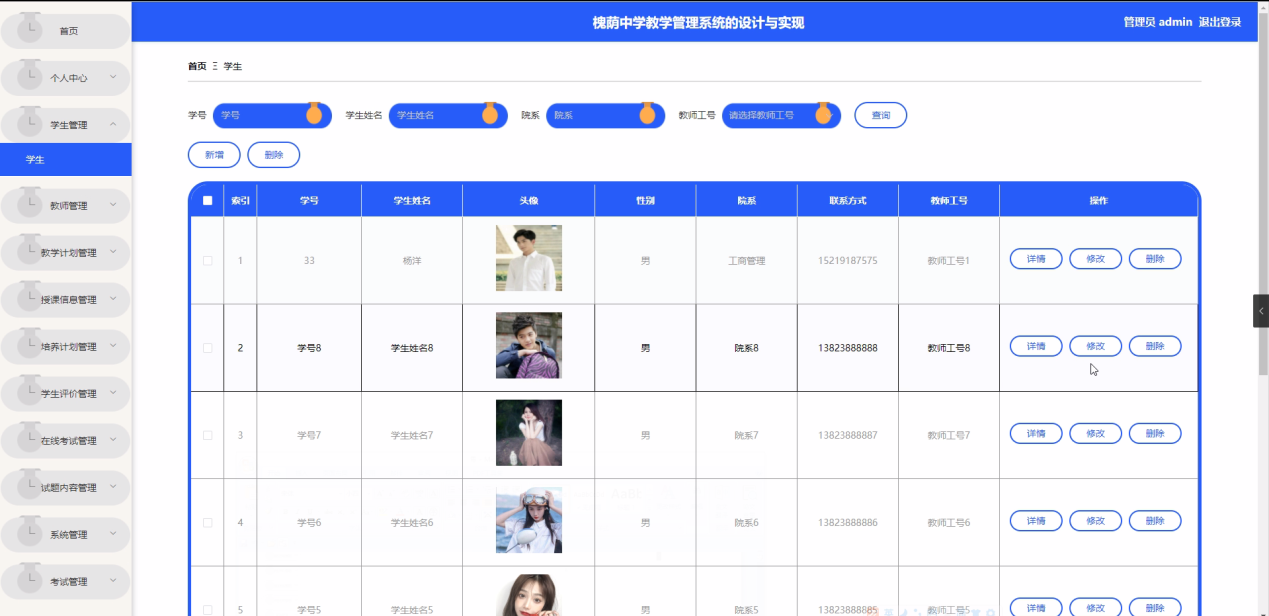Expand the 在线考试管理 menu chevron

[113, 440]
